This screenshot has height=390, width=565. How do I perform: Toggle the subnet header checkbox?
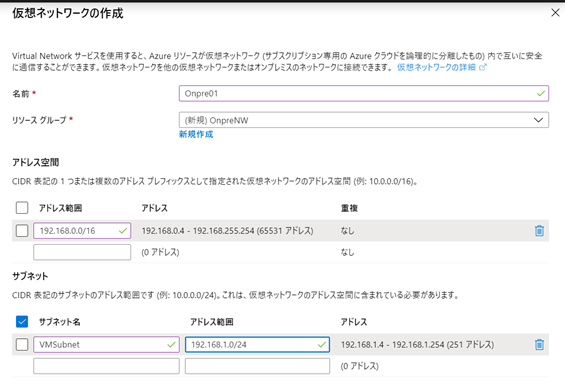click(22, 322)
